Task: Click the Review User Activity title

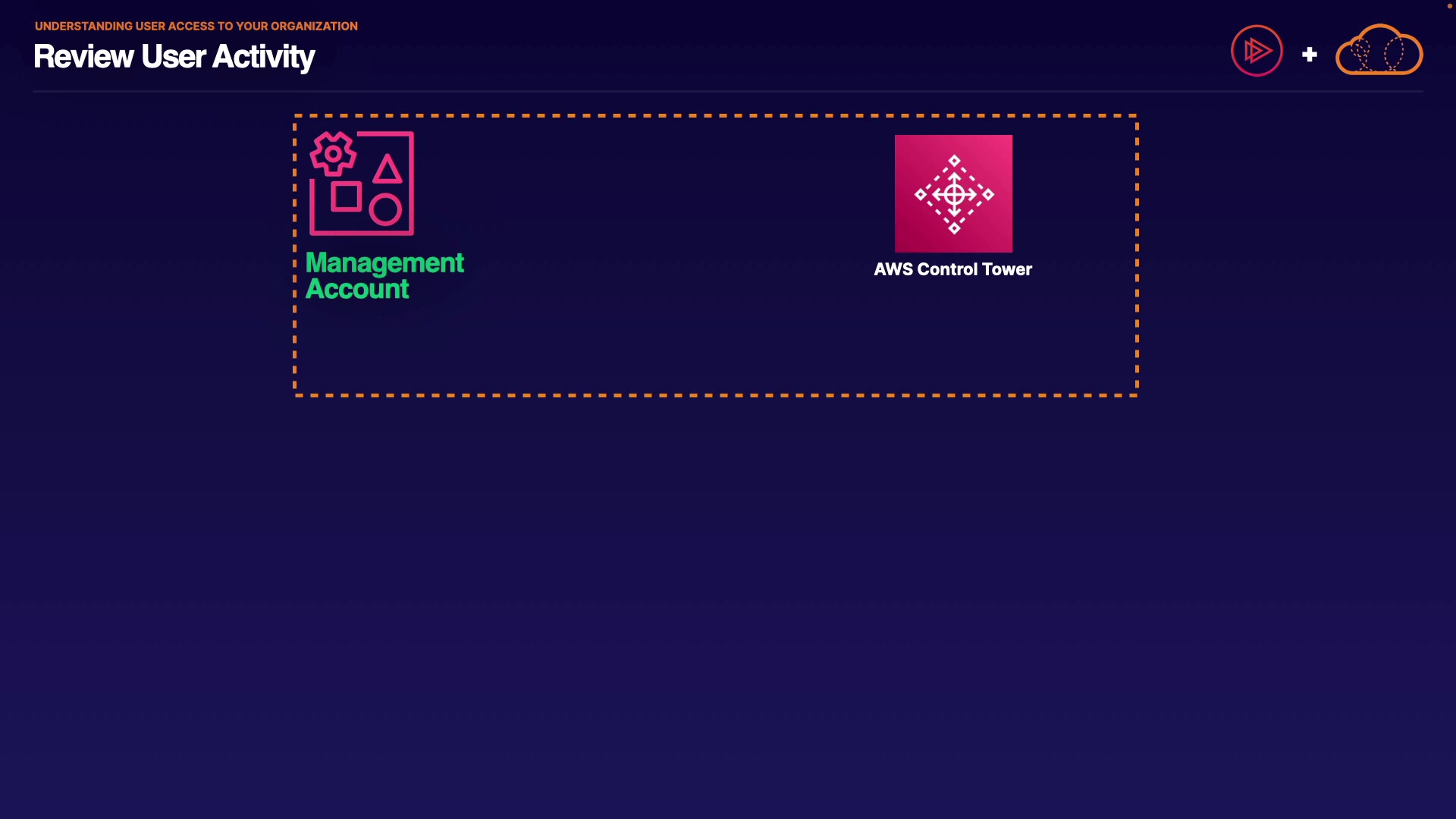Action: 174,57
